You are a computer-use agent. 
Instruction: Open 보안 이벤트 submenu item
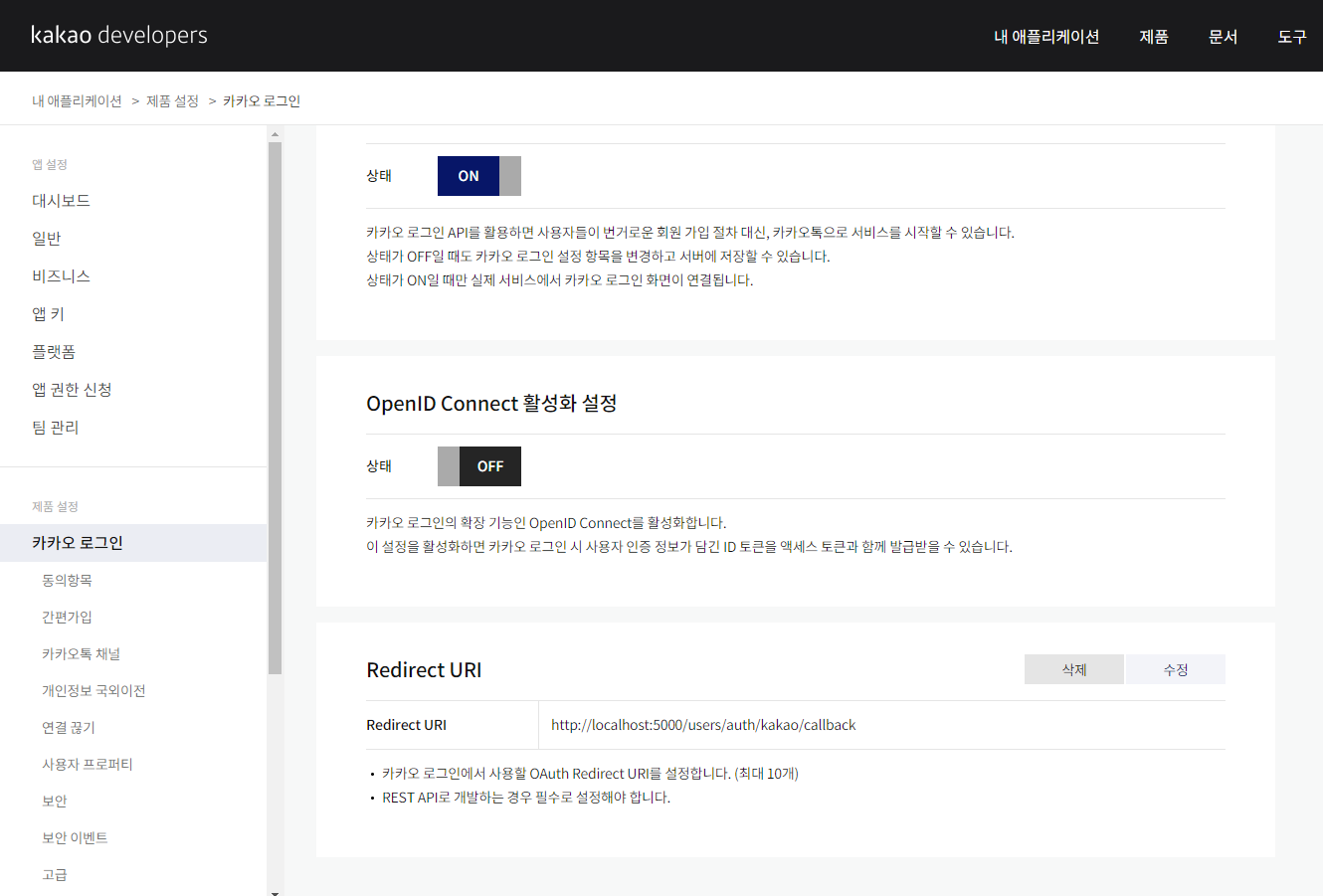[x=75, y=838]
